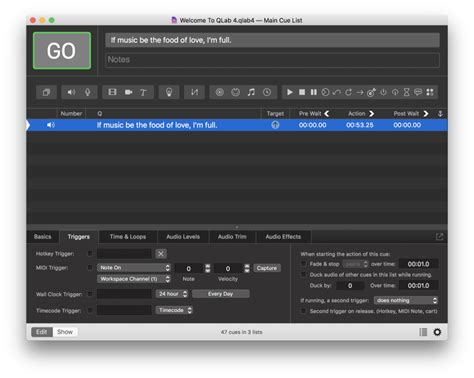The width and height of the screenshot is (474, 378).
Task: Add a Start cue play icon
Action: tap(290, 92)
